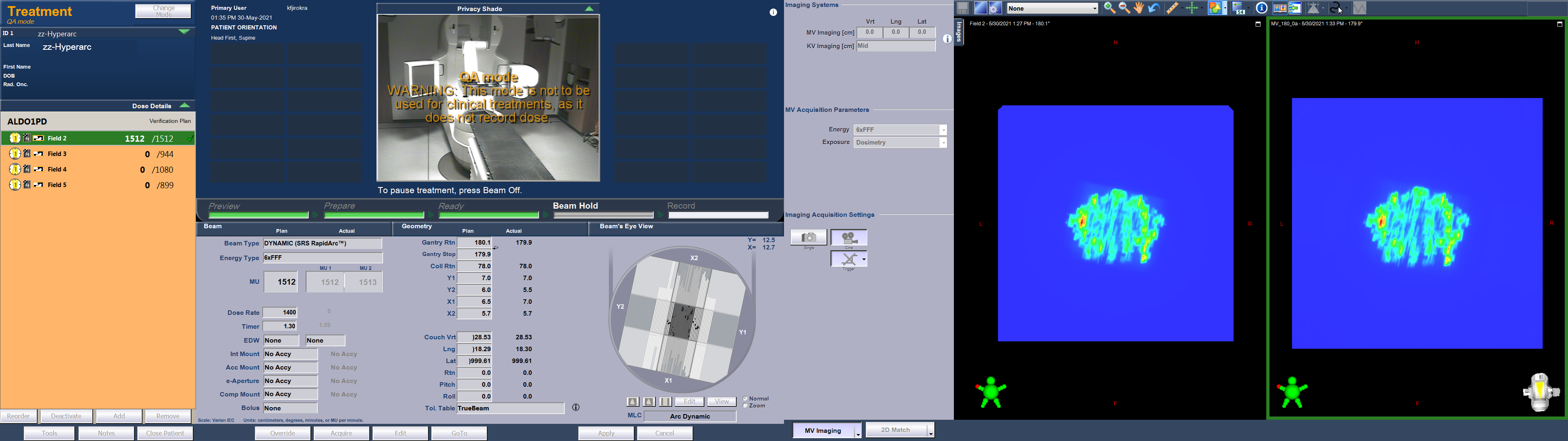Select the pan hand tool

coord(1139,9)
